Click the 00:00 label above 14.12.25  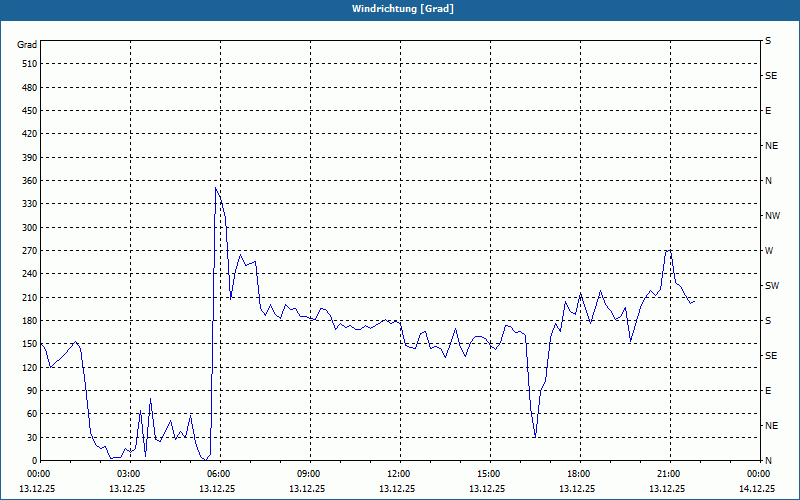[759, 473]
